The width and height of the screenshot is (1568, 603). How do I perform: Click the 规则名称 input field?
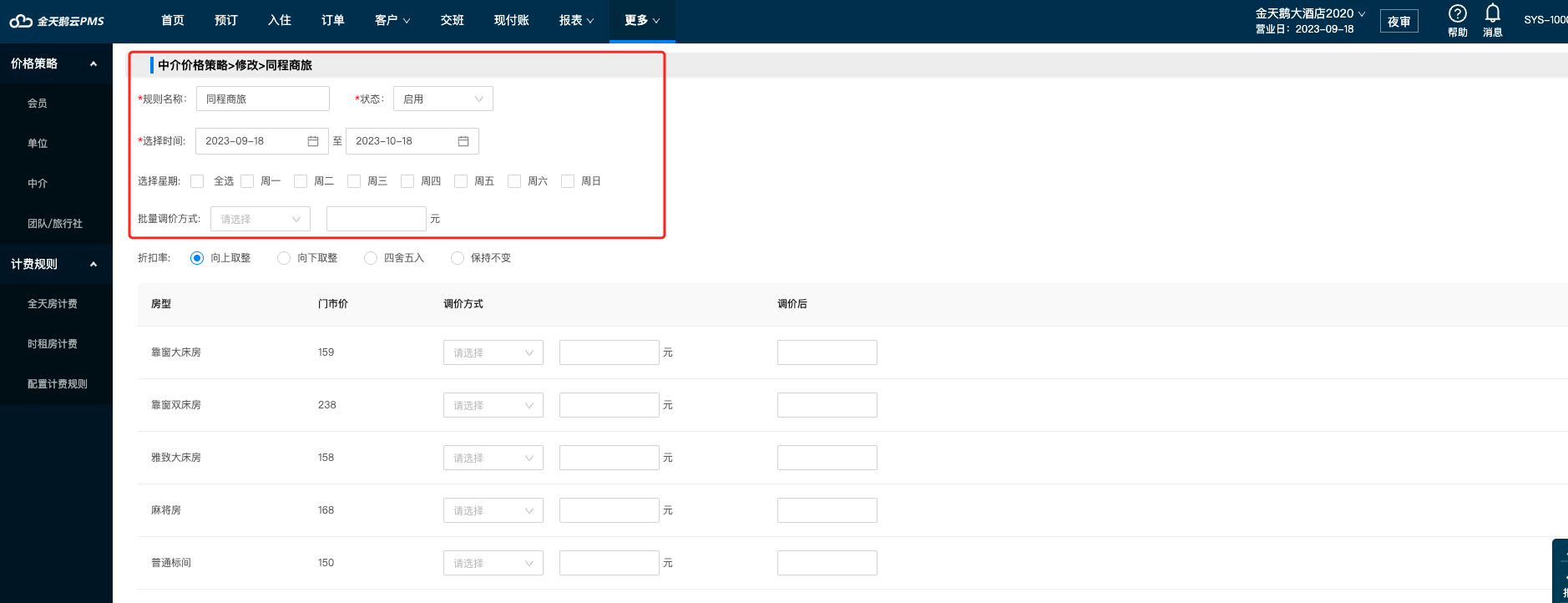tap(263, 99)
